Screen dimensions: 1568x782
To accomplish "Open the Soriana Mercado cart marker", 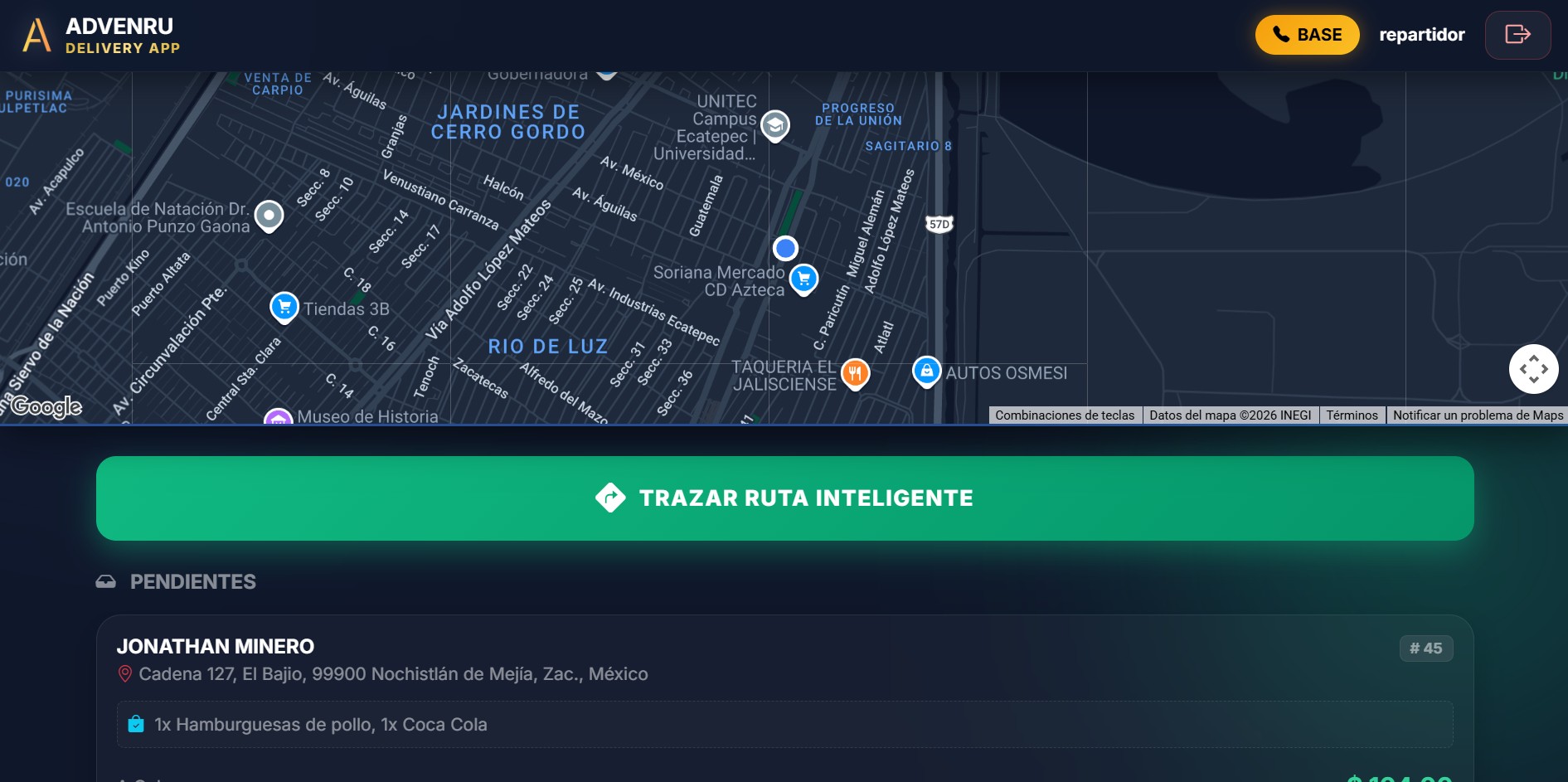I will tap(803, 279).
